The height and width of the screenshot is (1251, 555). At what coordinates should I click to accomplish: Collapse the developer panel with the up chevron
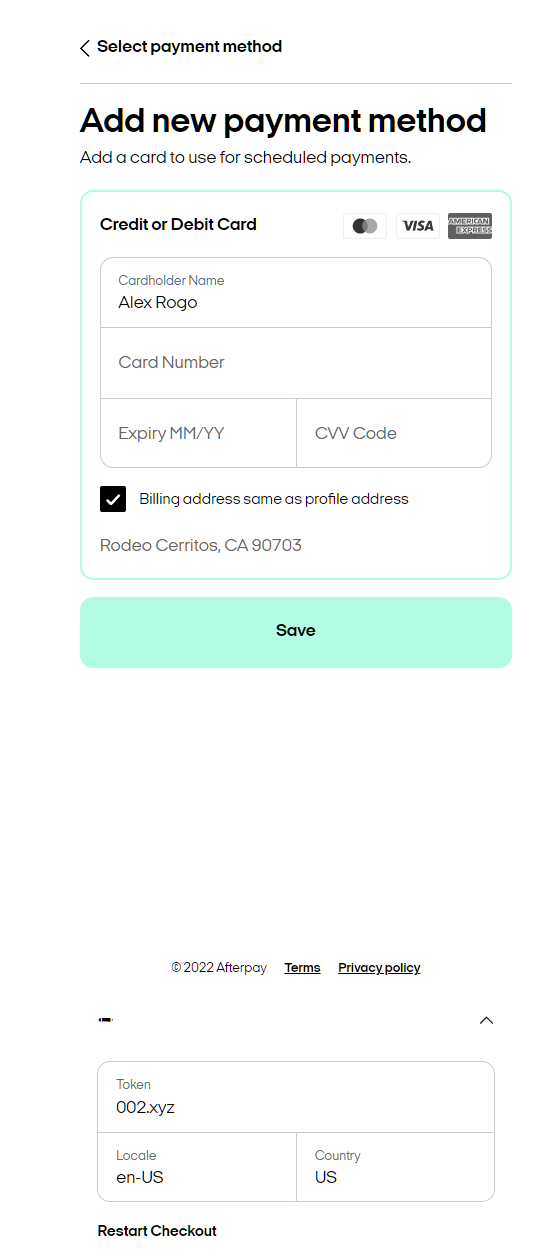(x=486, y=1020)
